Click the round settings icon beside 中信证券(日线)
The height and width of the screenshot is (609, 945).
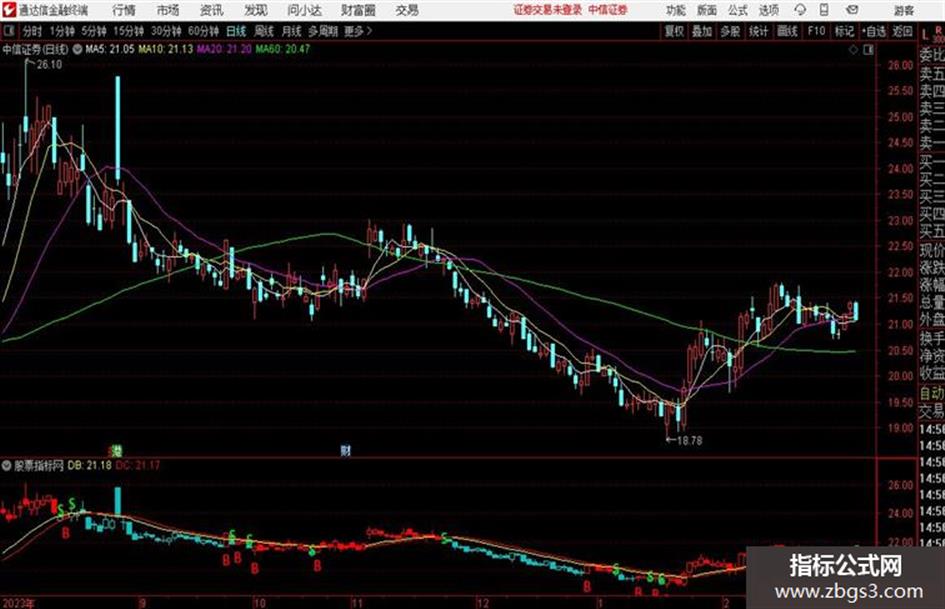coord(77,49)
